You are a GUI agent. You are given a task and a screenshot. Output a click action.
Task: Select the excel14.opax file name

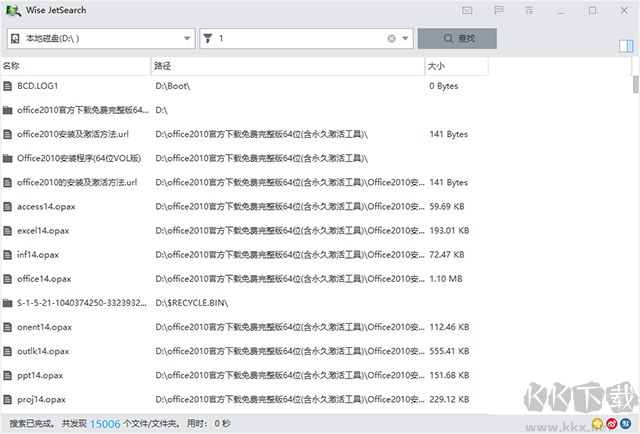(x=43, y=231)
